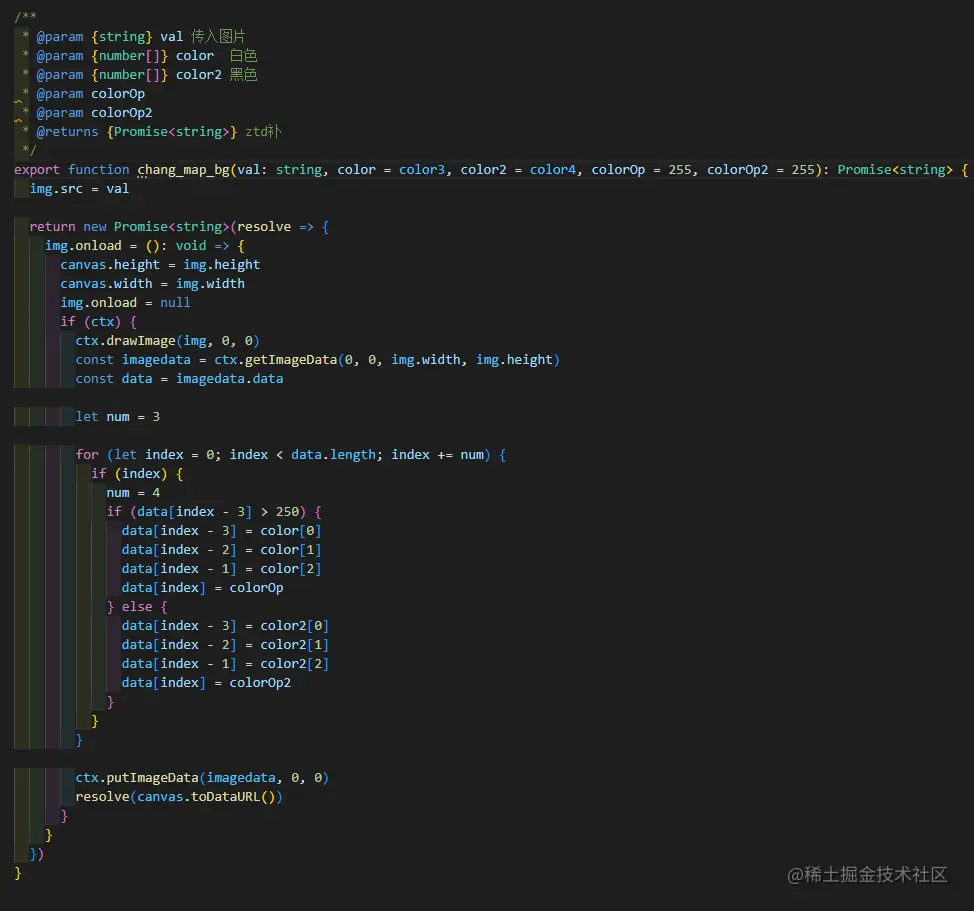This screenshot has height=911, width=974.
Task: Click the 'export' keyword
Action: [x=37, y=170]
